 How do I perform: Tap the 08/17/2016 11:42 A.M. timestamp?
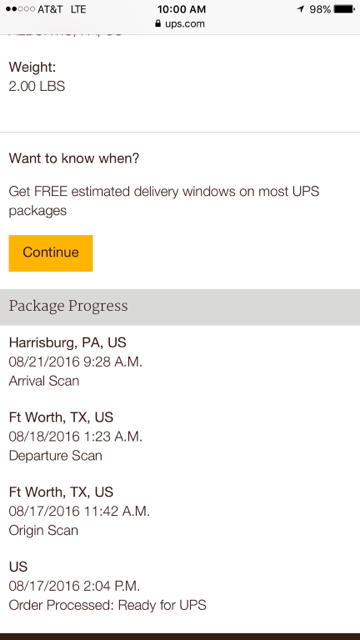tap(79, 511)
